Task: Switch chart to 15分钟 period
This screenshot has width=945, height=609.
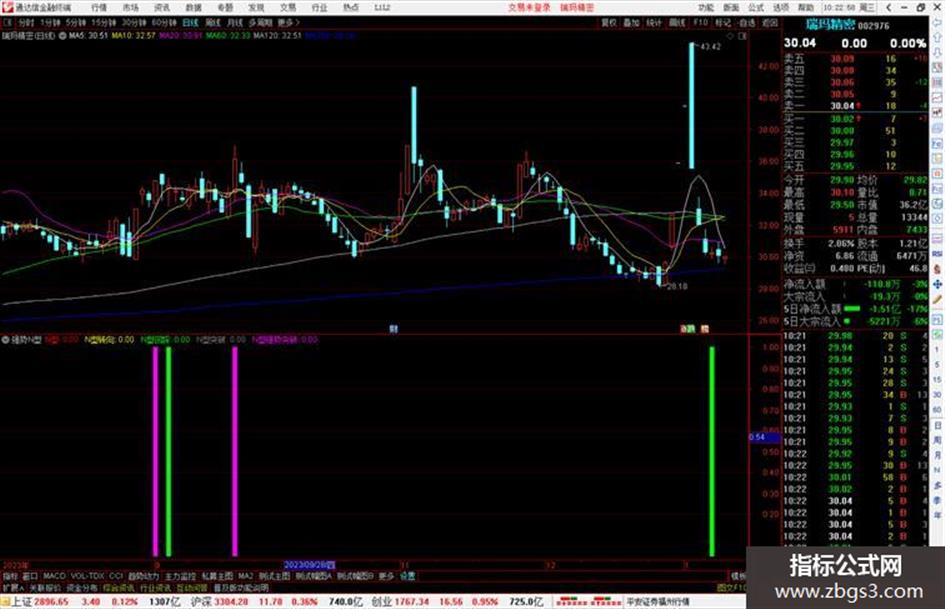Action: click(104, 22)
